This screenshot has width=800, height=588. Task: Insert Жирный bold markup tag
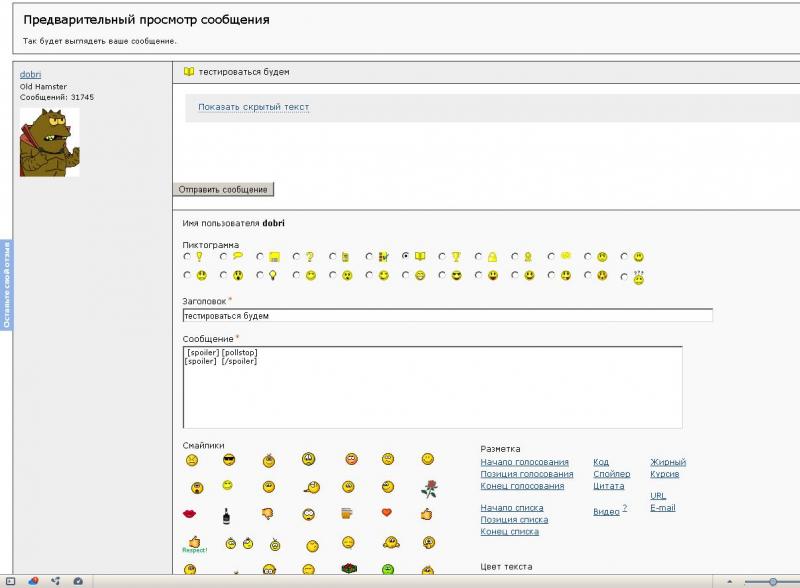coord(667,462)
